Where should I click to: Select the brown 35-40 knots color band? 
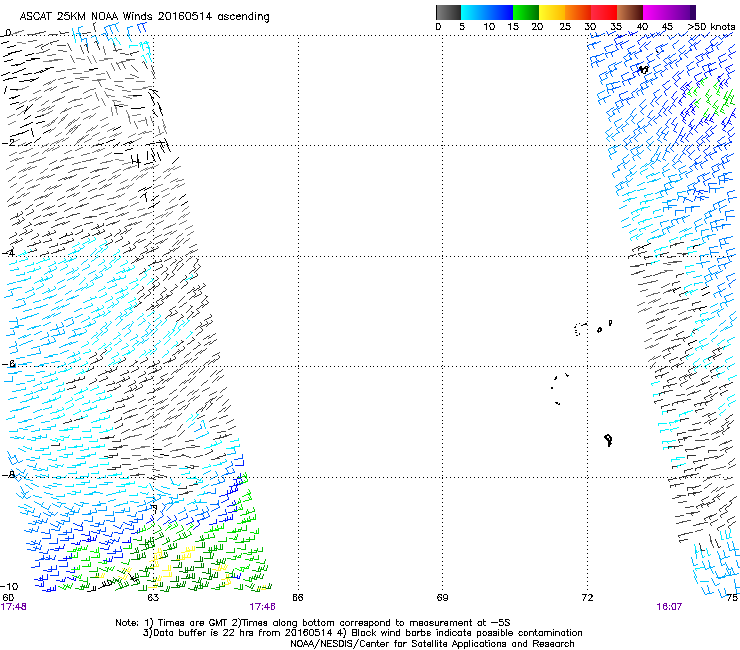click(630, 12)
